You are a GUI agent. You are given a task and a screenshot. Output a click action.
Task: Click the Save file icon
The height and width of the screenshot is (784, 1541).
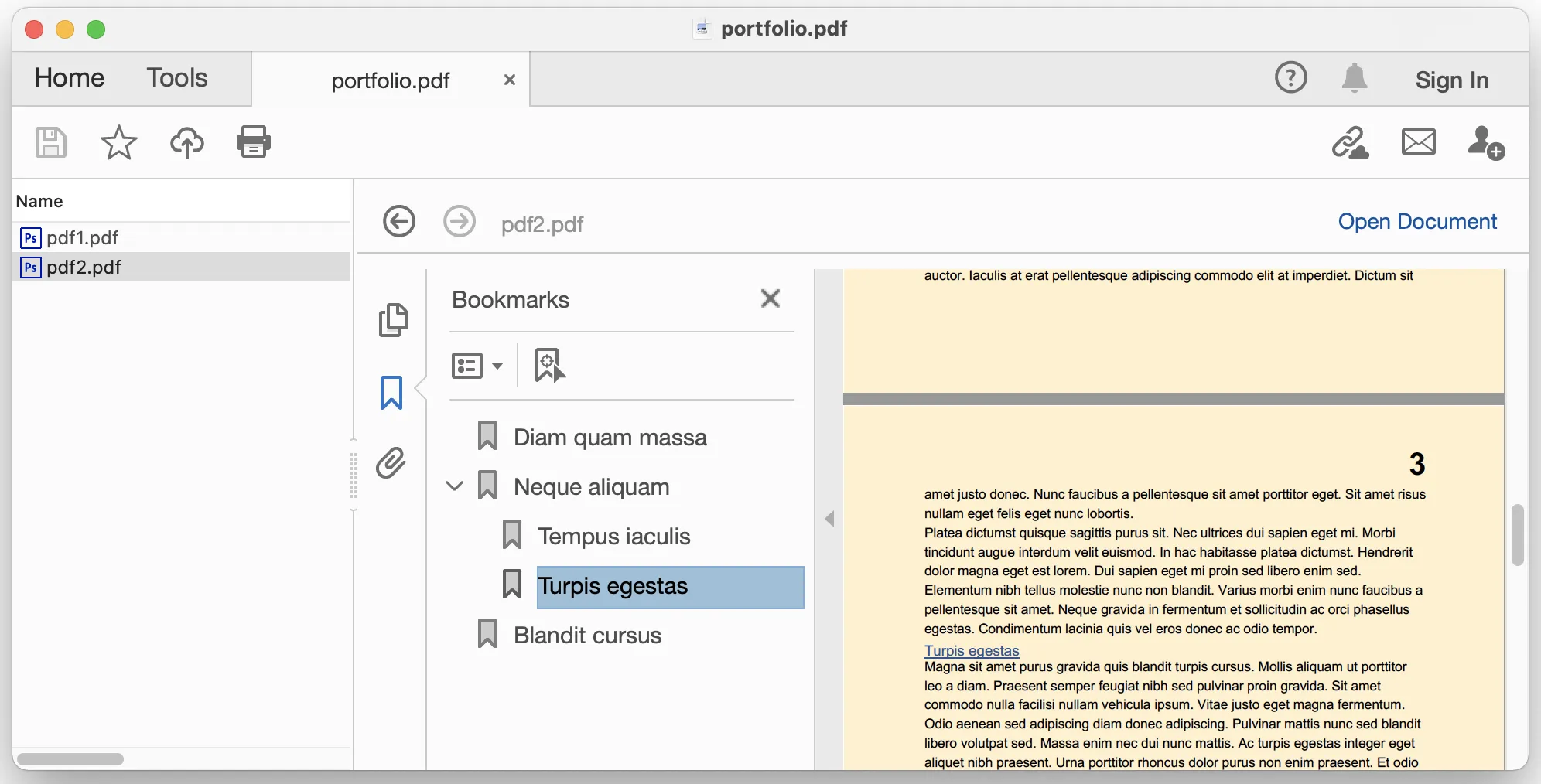tap(51, 142)
